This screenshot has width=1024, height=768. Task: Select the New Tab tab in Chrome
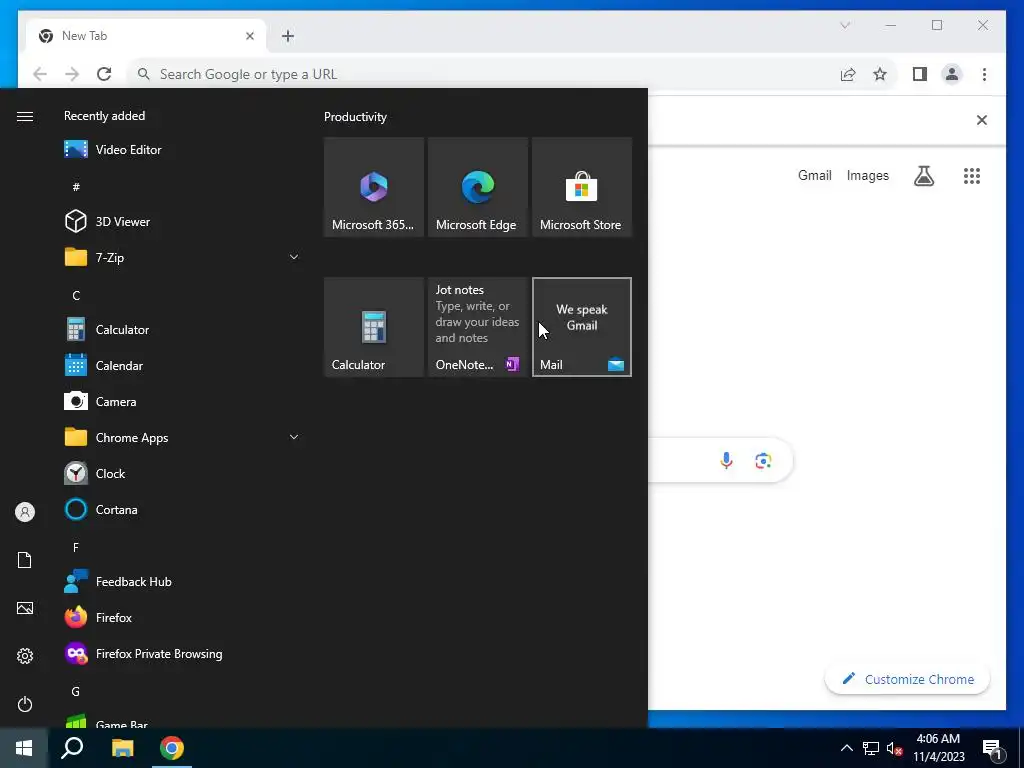tap(146, 36)
